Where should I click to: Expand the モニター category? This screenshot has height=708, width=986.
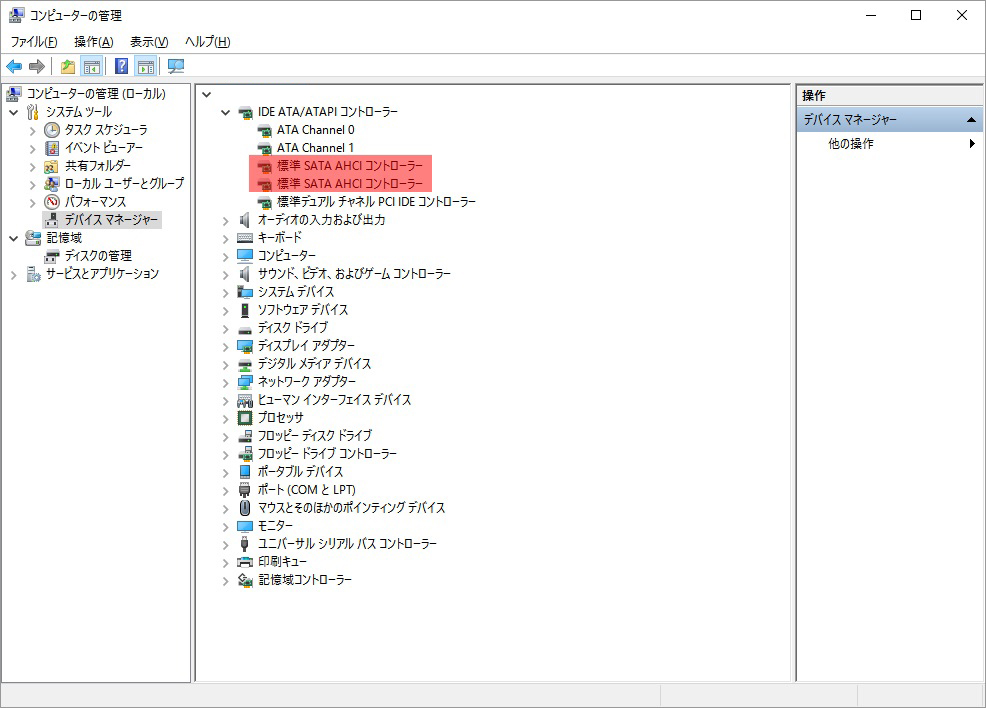coord(226,527)
